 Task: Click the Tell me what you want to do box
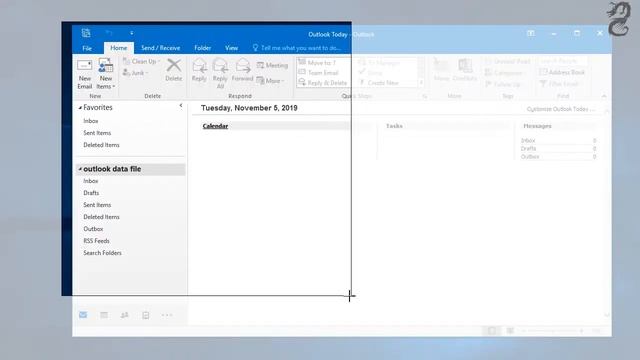click(x=297, y=48)
